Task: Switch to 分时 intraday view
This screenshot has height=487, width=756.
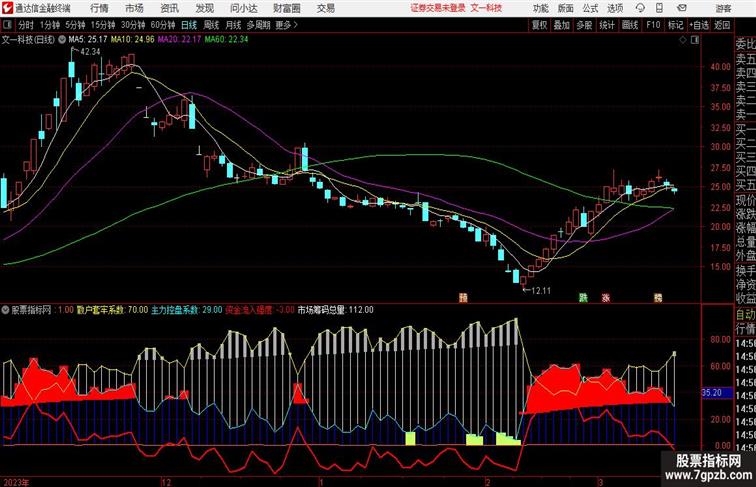Action: pos(26,25)
